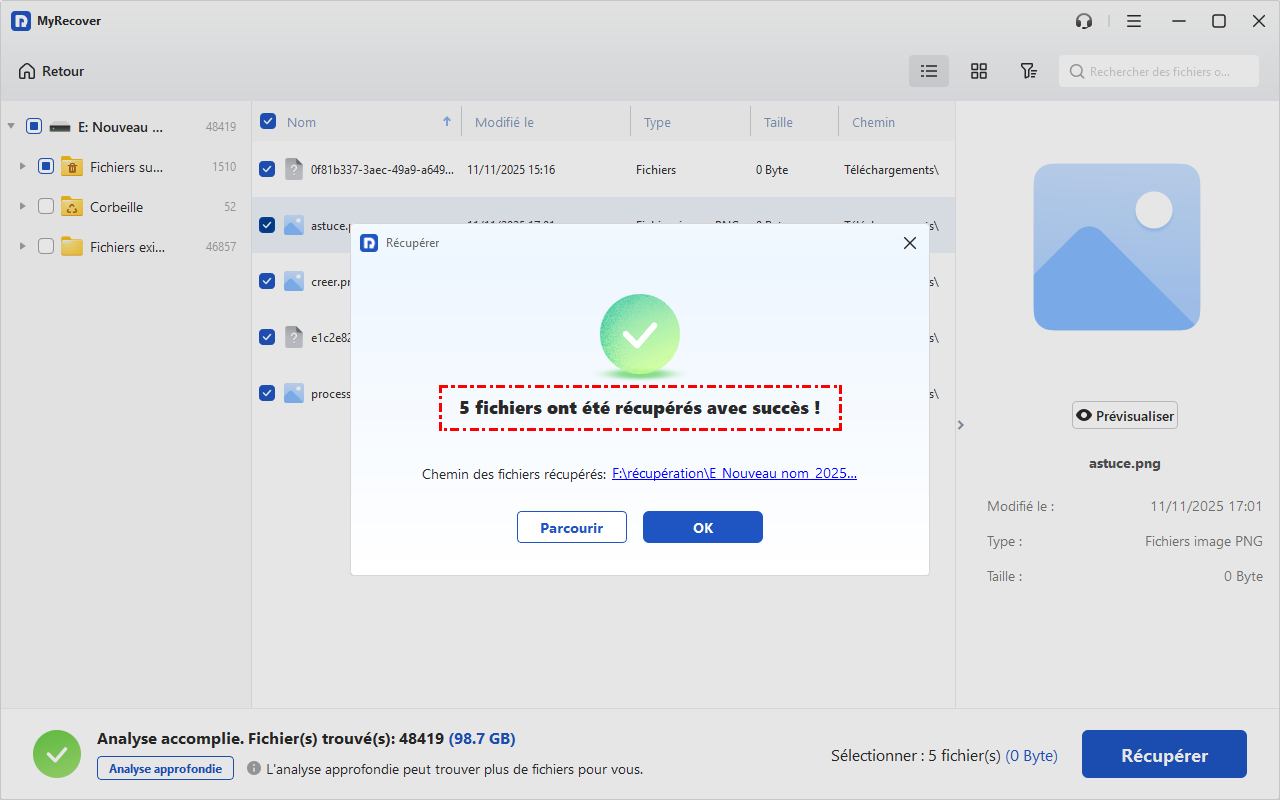
Task: Open the hamburger menu in title bar
Action: click(1134, 21)
